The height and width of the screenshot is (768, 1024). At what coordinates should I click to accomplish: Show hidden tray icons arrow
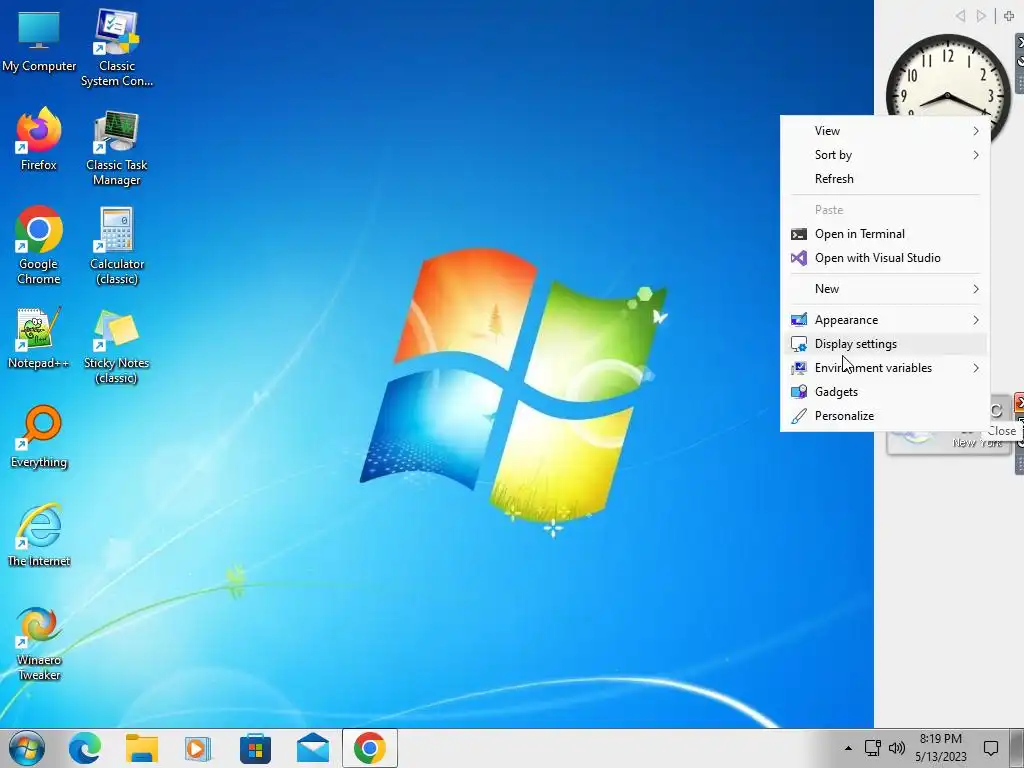[848, 748]
